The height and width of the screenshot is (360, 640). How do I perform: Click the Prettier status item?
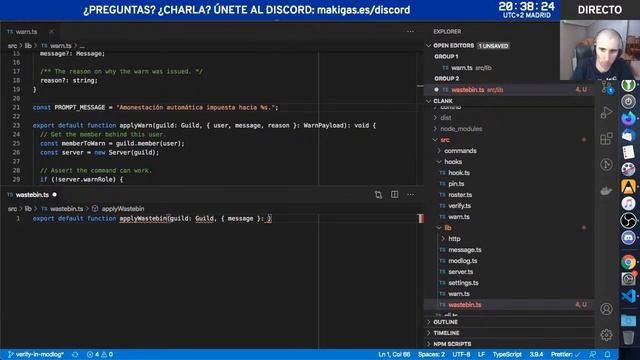click(566, 355)
